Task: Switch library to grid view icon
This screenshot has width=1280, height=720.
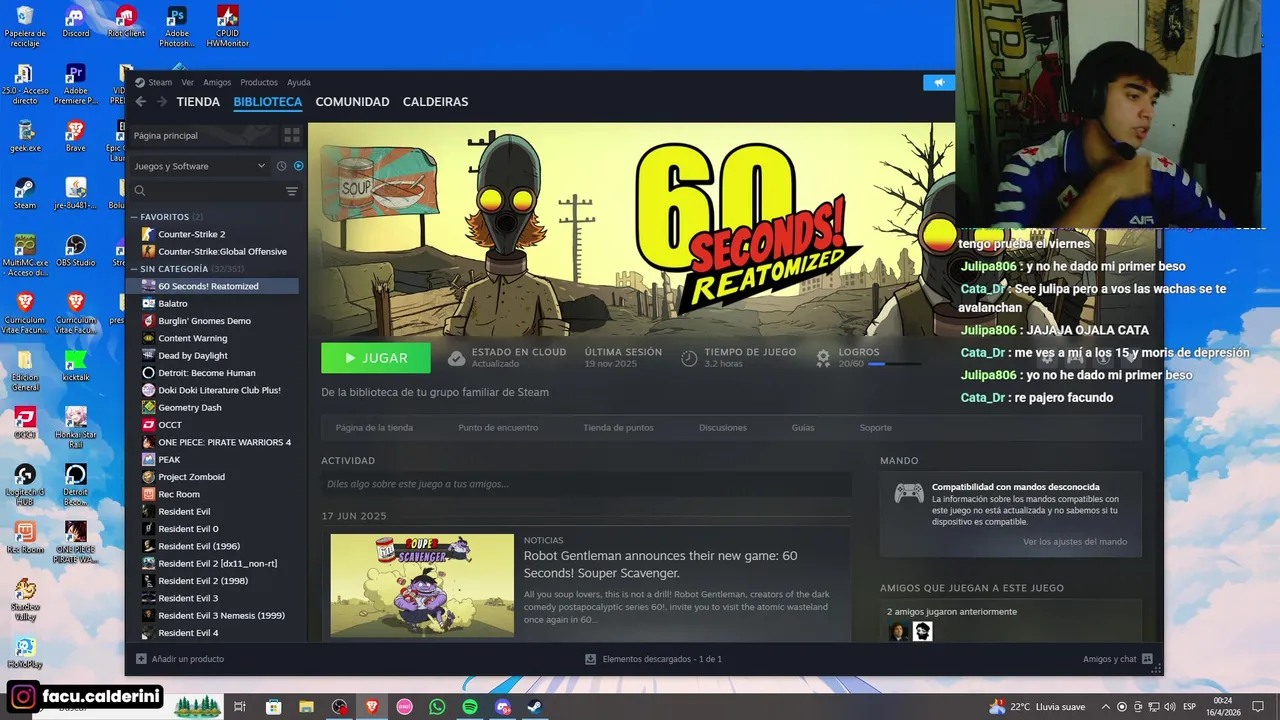Action: (292, 135)
